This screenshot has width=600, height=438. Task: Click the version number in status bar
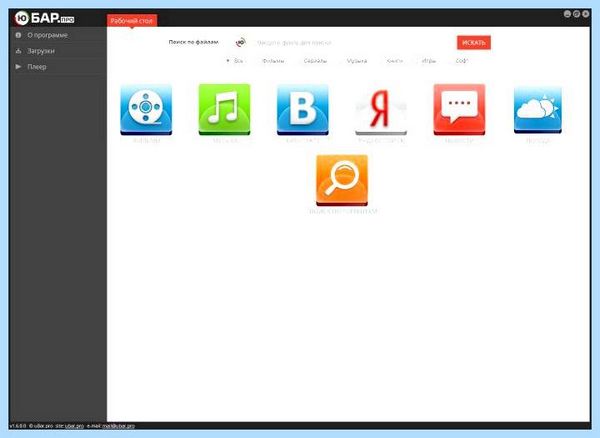[18, 426]
